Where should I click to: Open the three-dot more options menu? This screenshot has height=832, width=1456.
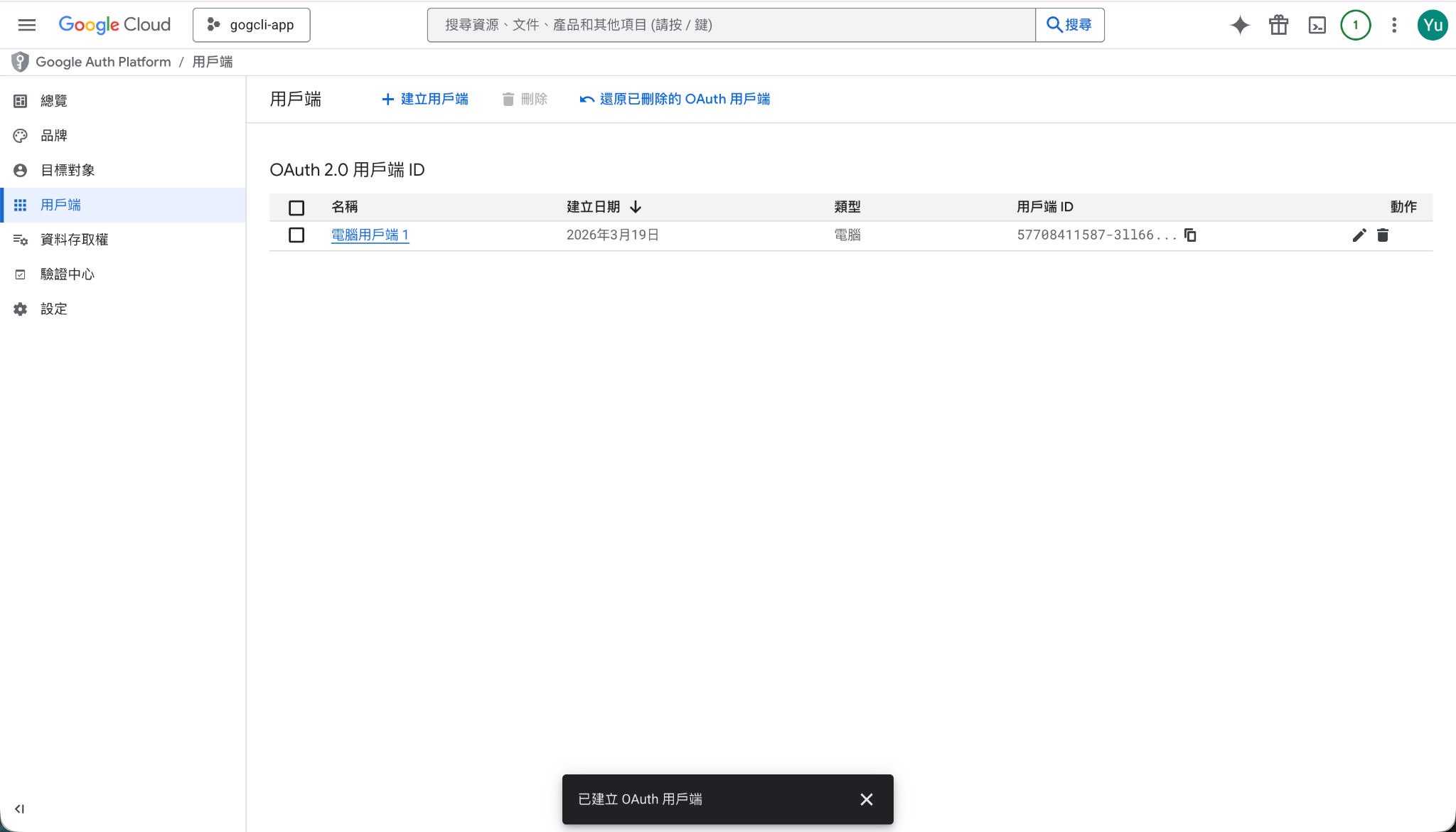point(1394,25)
